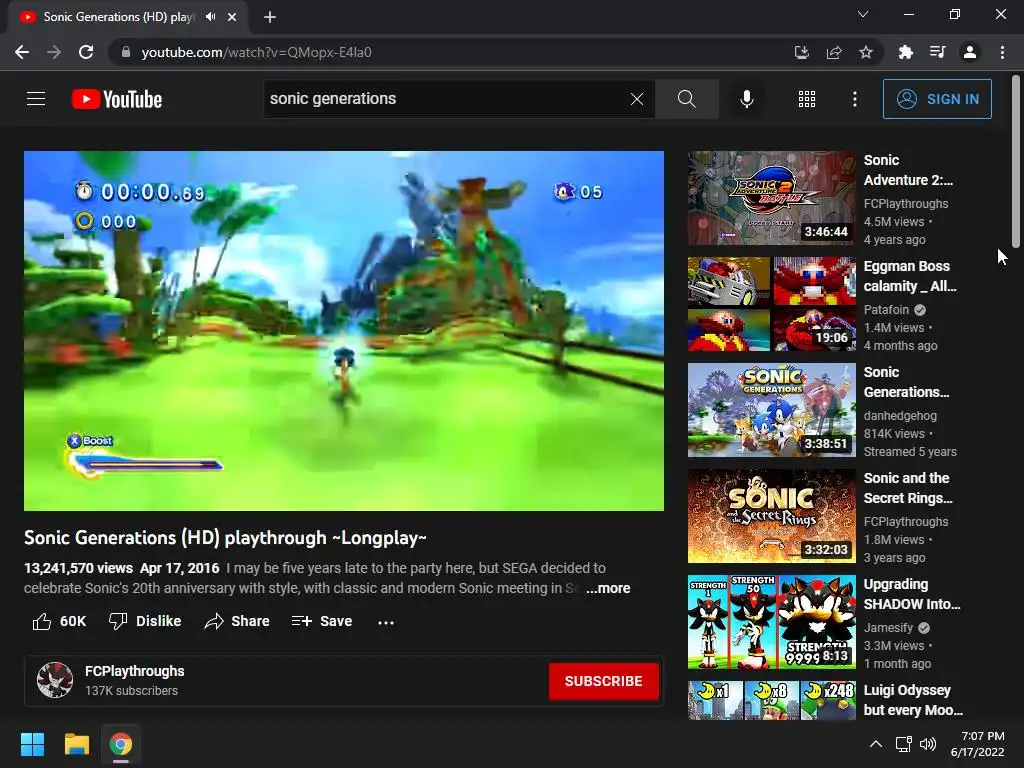The image size is (1024, 768).
Task: Open Sonic and the Secret Rings title
Action: point(908,488)
